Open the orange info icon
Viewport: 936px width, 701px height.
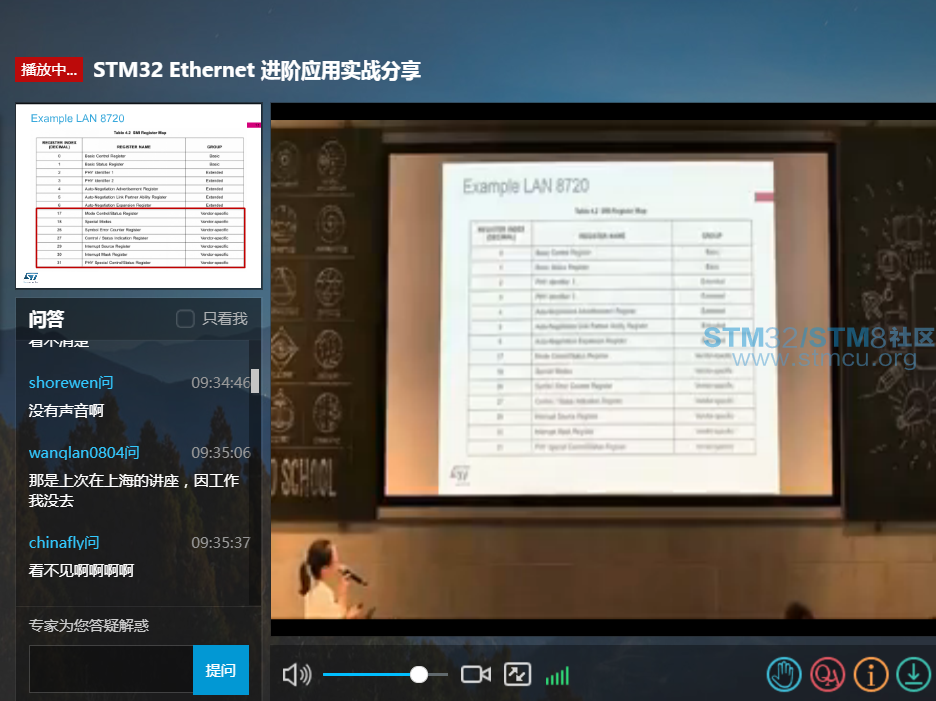(871, 675)
